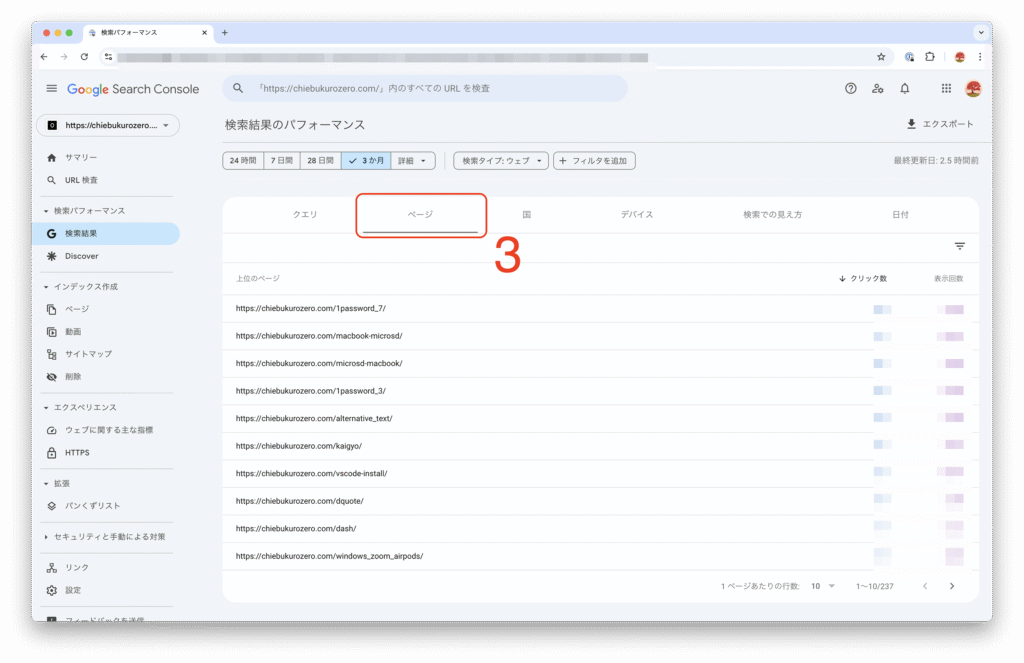Switch to 検索での見え方 tab
Image resolution: width=1024 pixels, height=663 pixels.
click(x=772, y=214)
